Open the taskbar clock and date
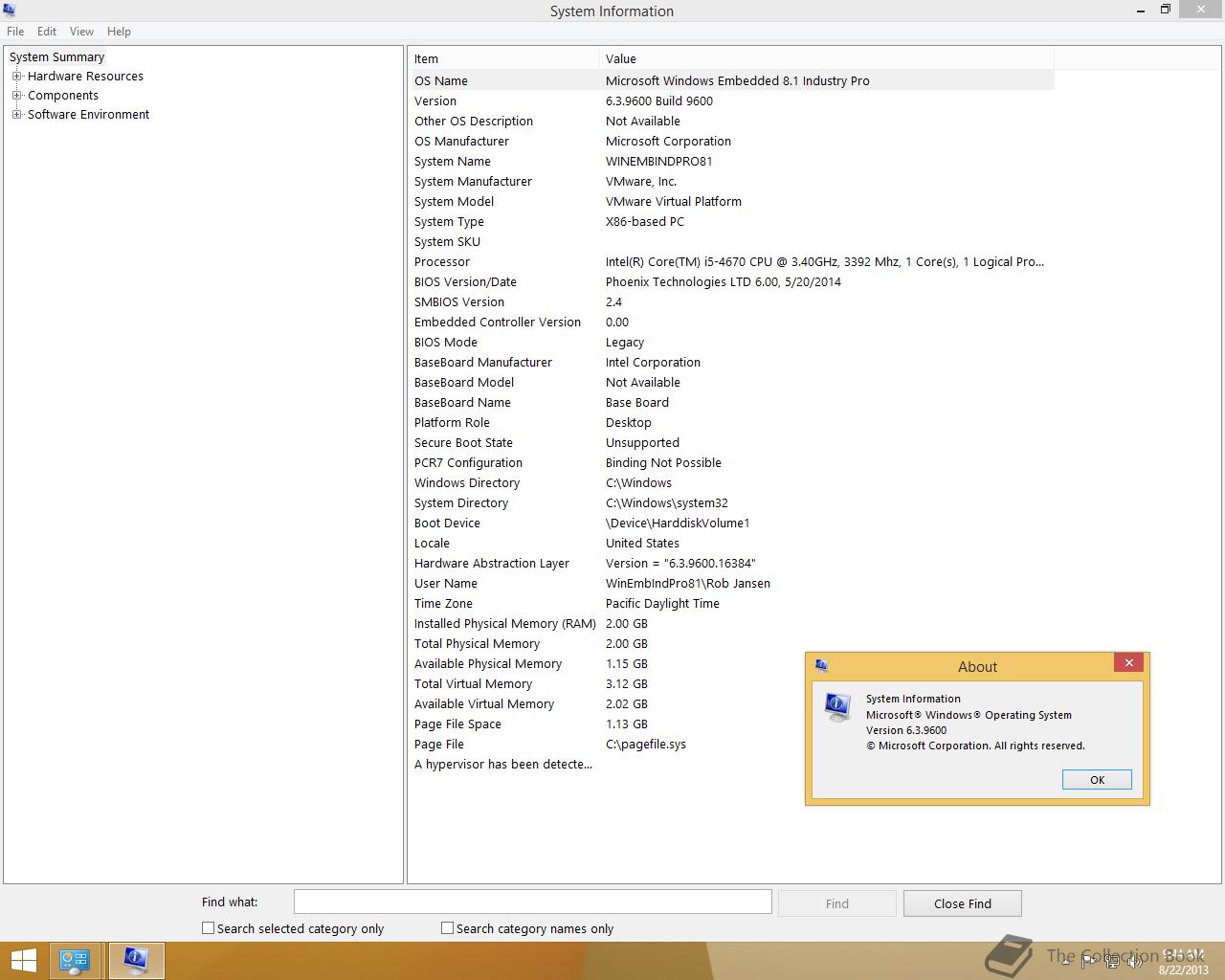This screenshot has height=980, width=1225. [1183, 962]
